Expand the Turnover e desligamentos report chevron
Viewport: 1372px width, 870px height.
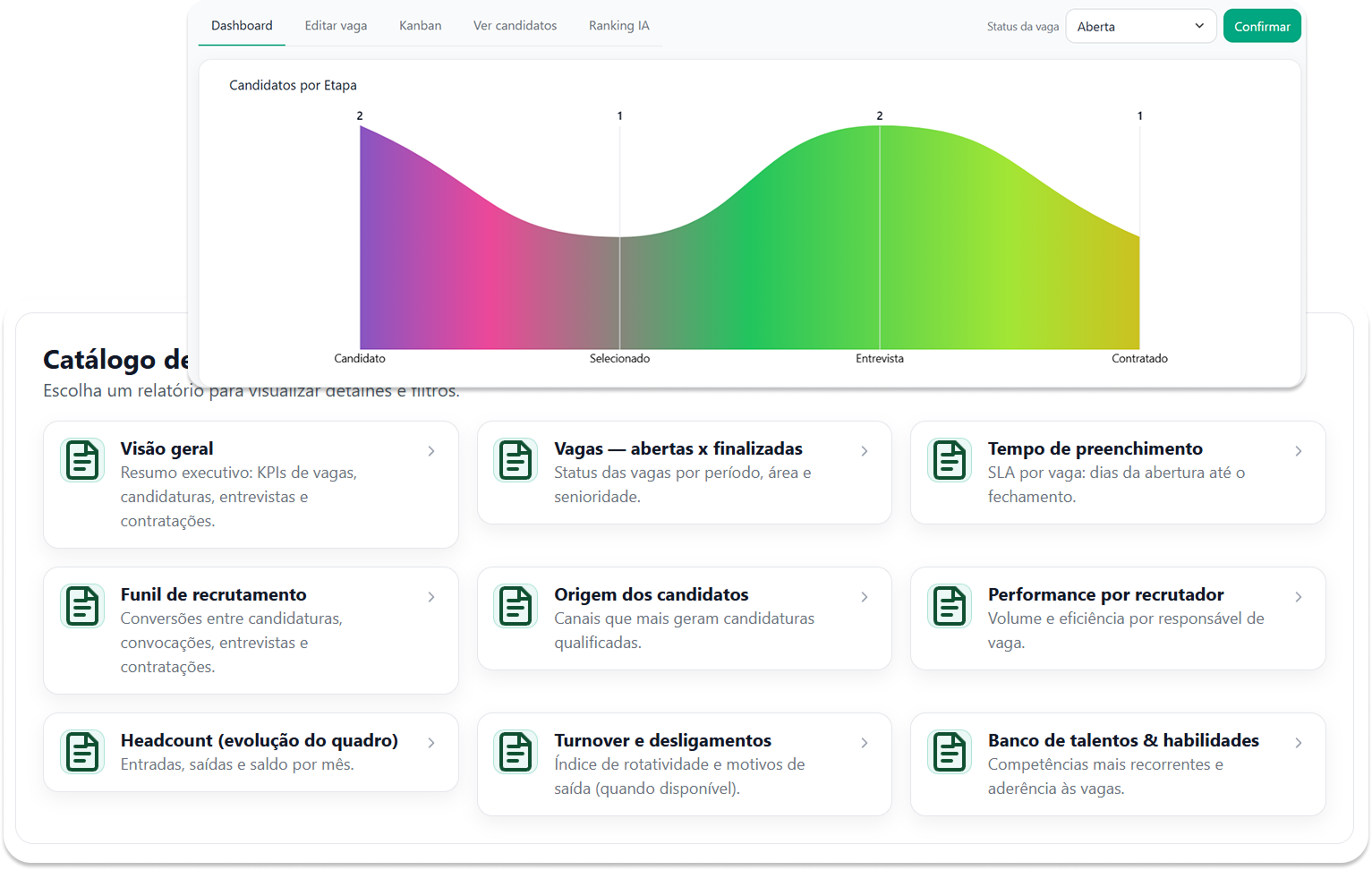coord(864,743)
